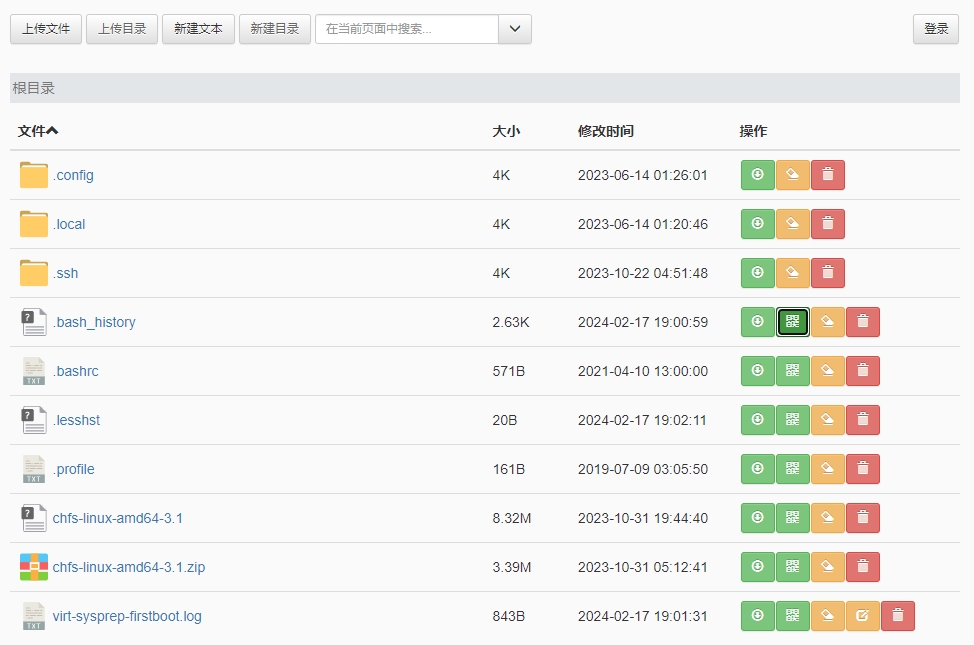Image resolution: width=974 pixels, height=645 pixels.
Task: Delete the .bashrc file
Action: click(862, 371)
